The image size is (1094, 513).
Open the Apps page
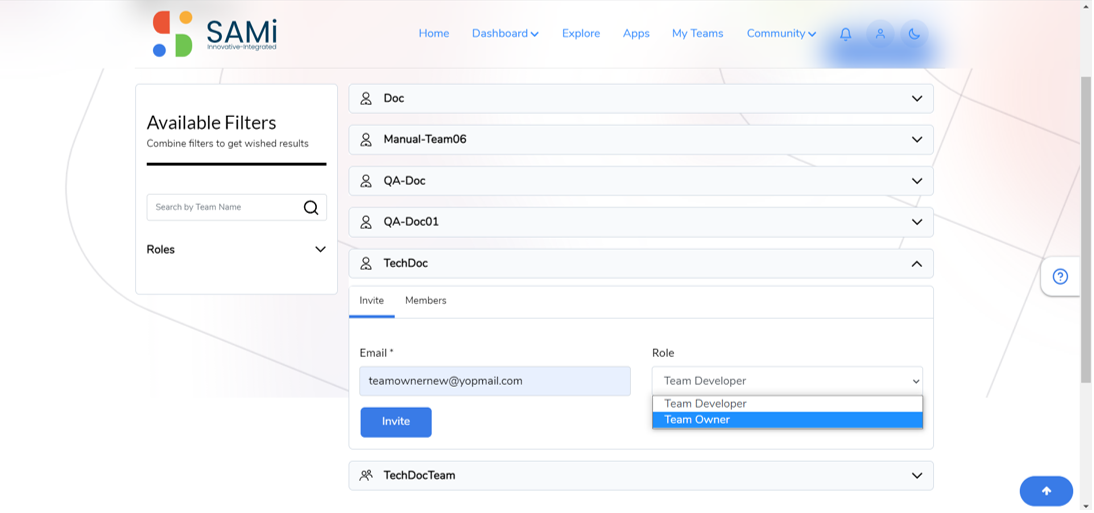click(636, 34)
